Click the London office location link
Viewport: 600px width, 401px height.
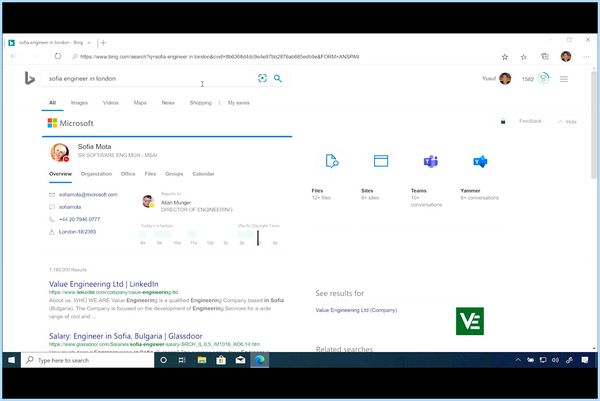(77, 232)
